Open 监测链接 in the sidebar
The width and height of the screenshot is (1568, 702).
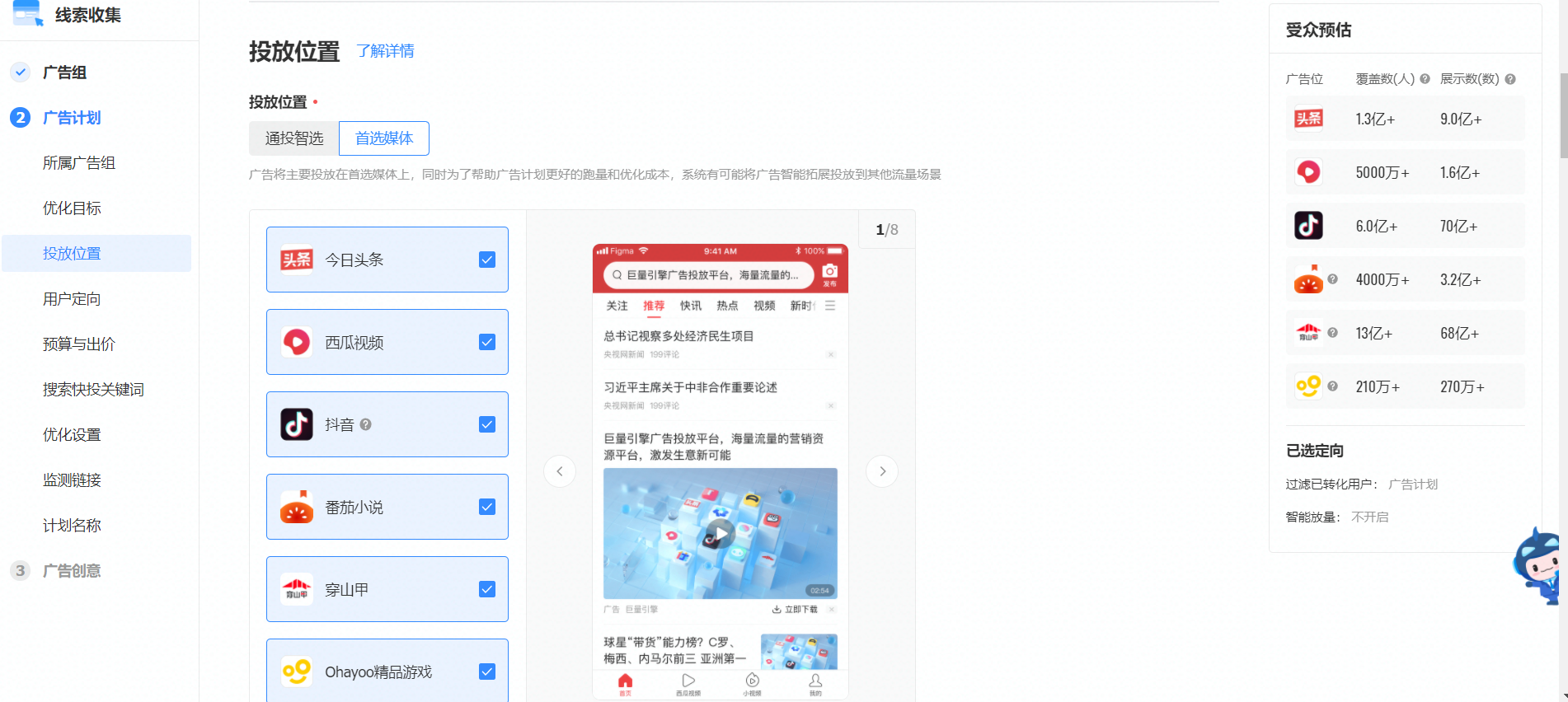click(x=72, y=480)
